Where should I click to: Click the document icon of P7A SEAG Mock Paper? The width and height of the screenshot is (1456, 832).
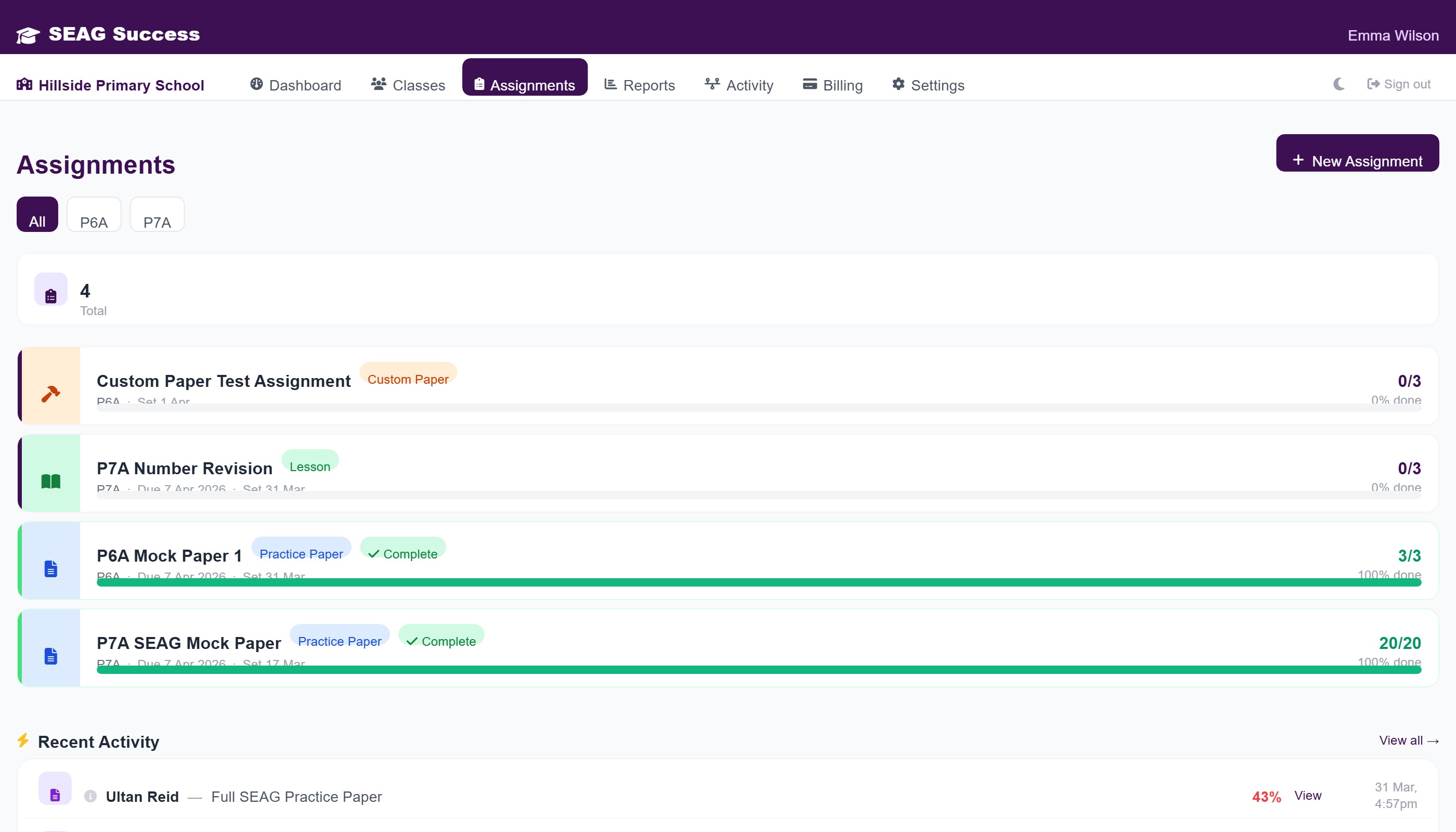(51, 656)
